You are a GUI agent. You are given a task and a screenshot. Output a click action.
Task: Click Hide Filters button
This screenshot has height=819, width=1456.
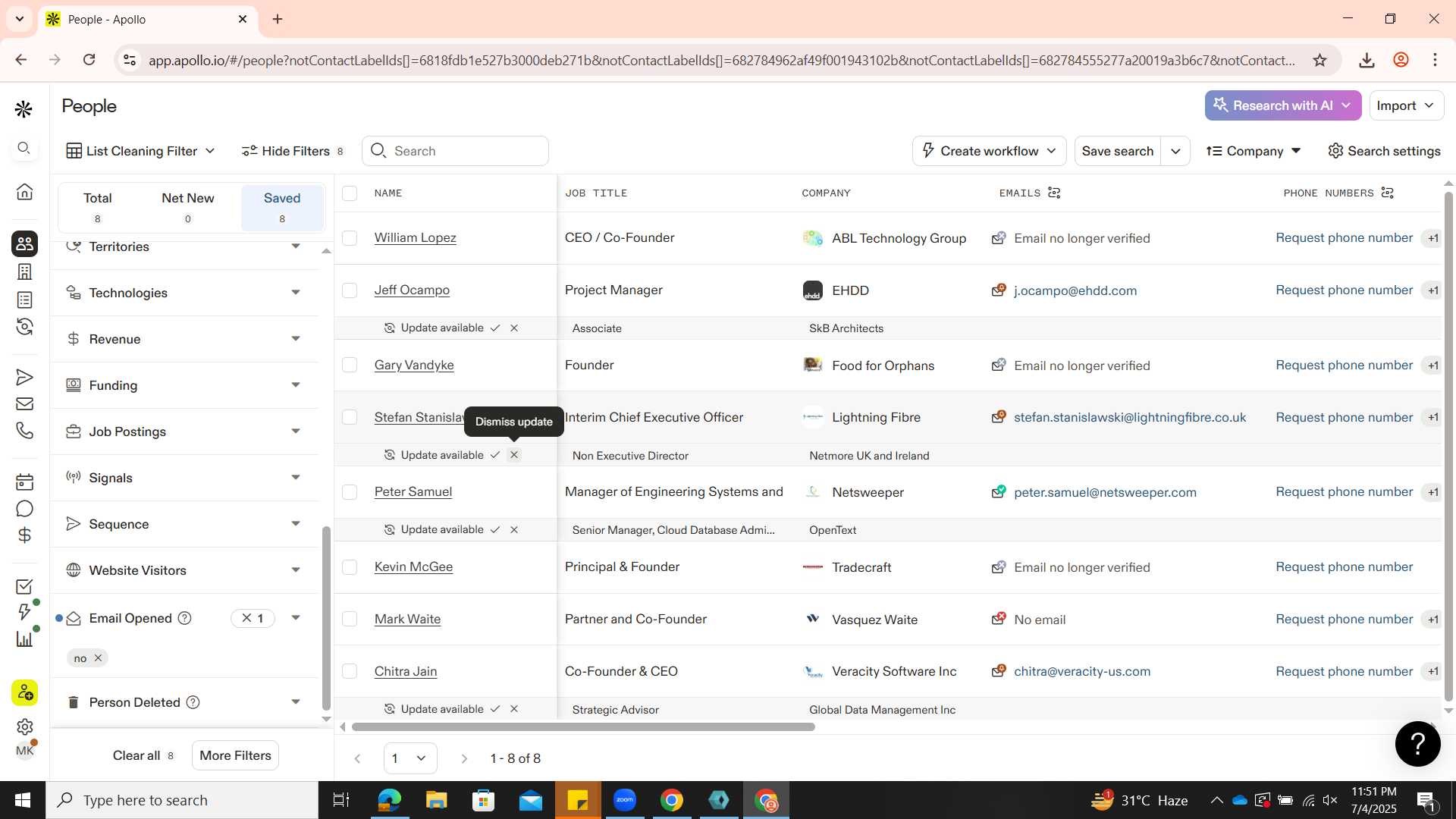(x=293, y=151)
